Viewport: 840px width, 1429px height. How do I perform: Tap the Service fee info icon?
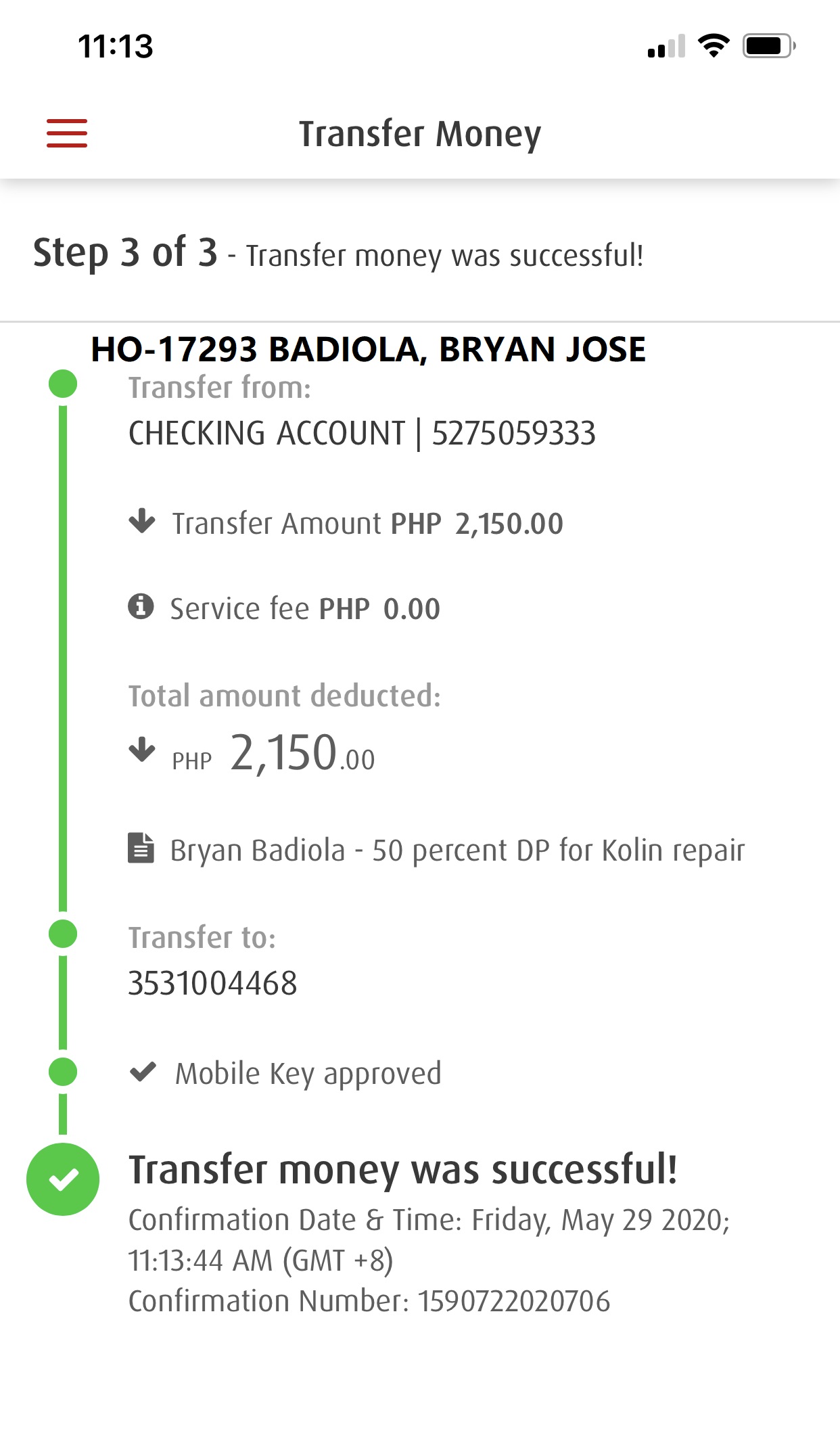coord(141,606)
